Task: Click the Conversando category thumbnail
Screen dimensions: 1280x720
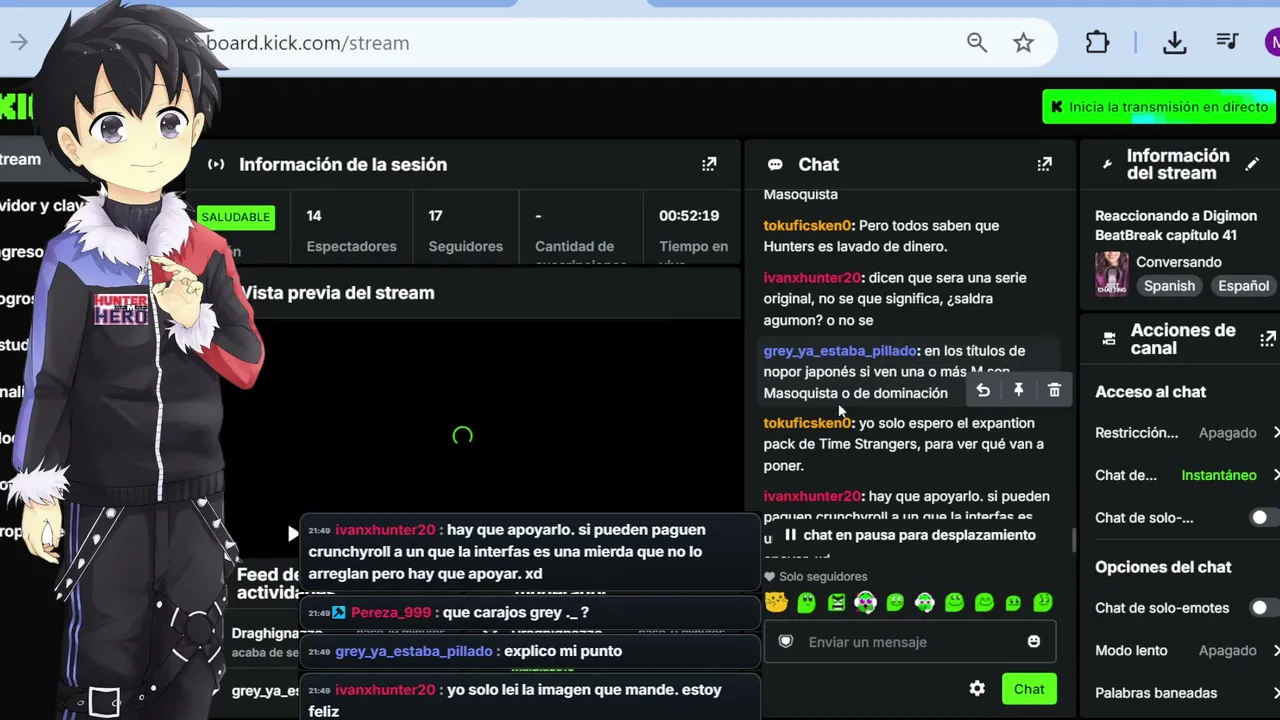Action: pos(1111,273)
